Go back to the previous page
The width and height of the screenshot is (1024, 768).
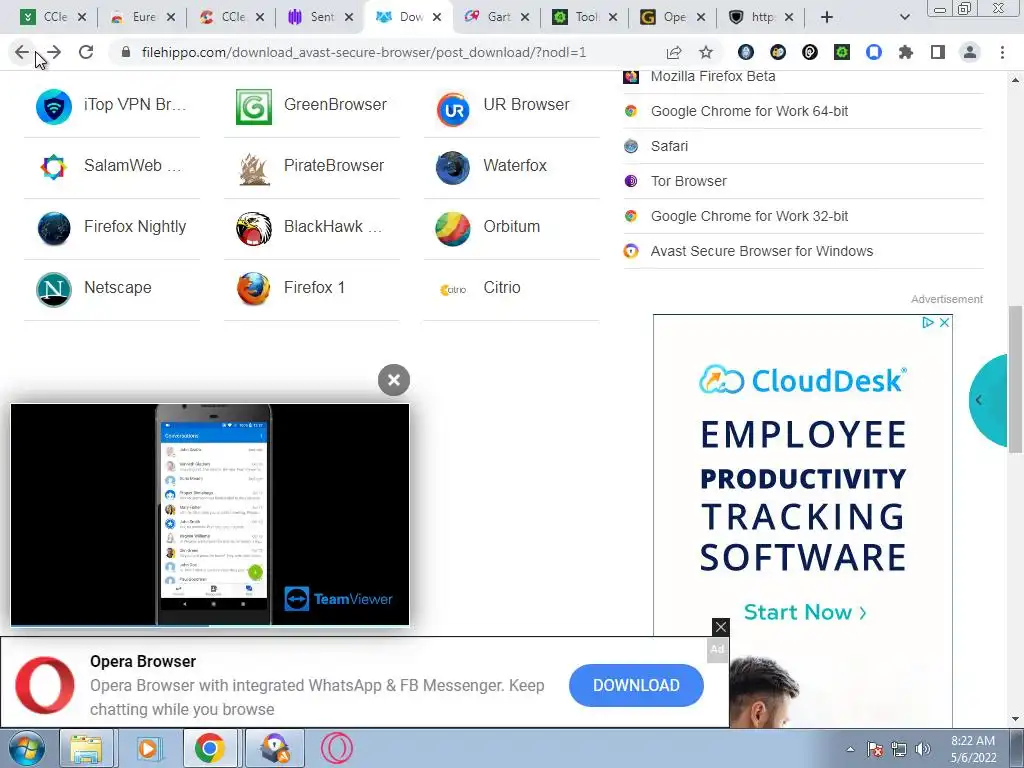pos(22,52)
